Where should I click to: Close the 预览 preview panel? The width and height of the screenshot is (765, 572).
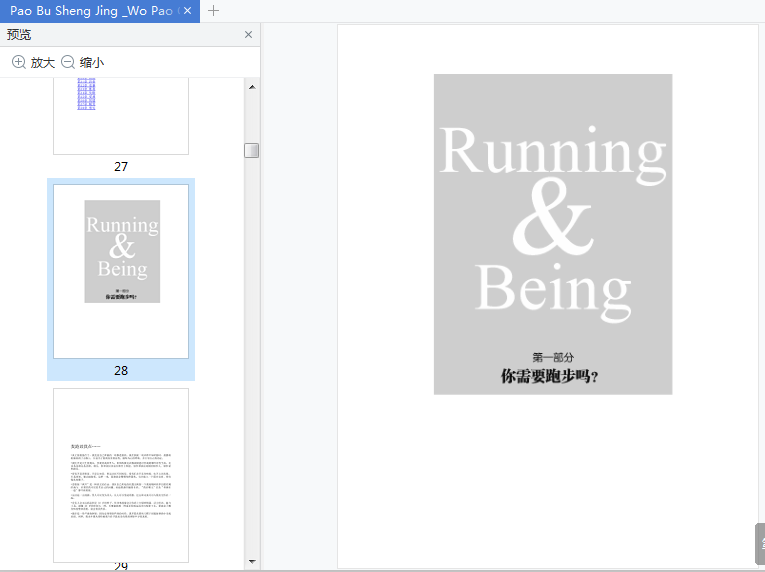(249, 34)
